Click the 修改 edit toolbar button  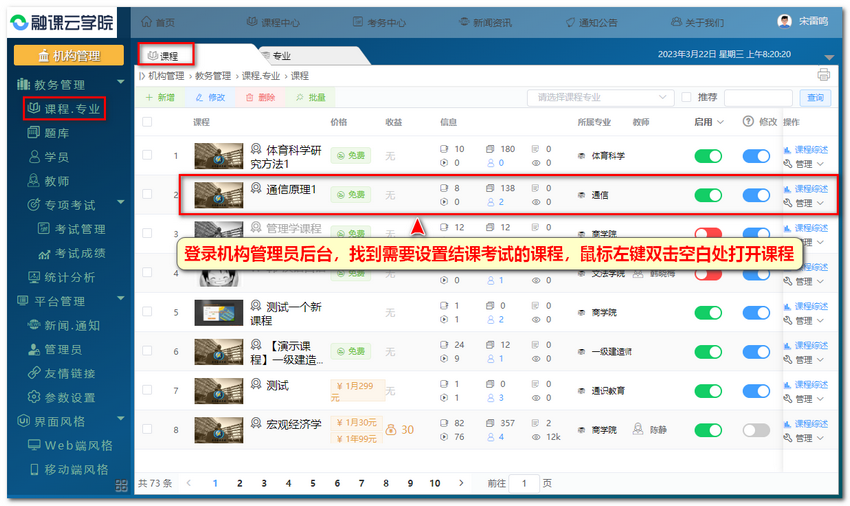pyautogui.click(x=210, y=97)
